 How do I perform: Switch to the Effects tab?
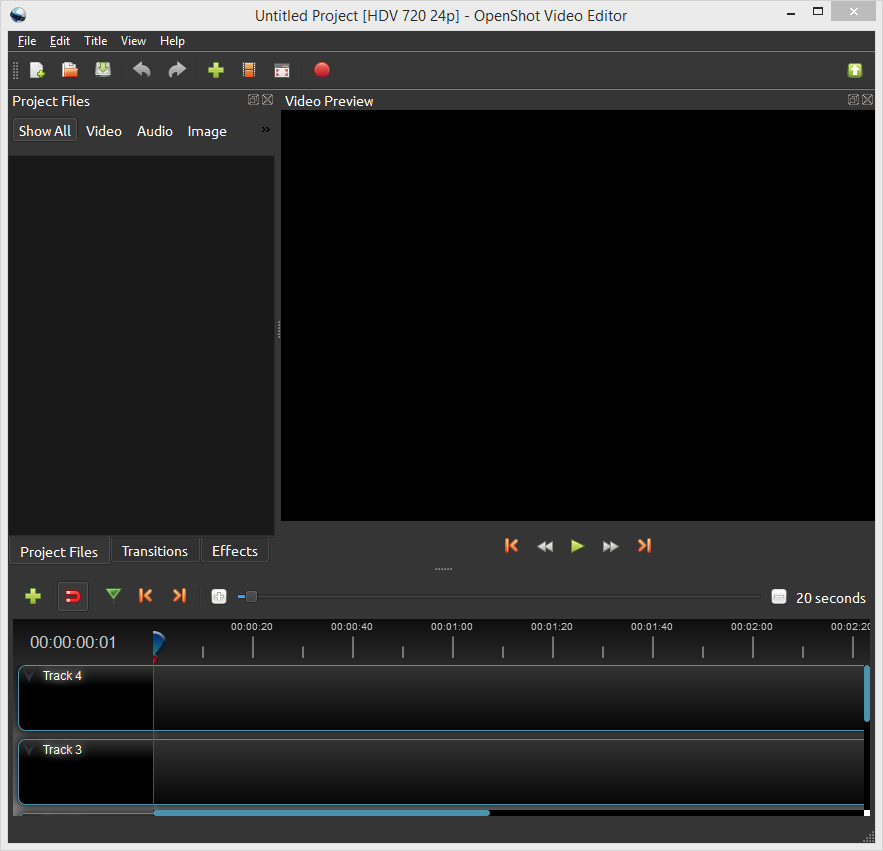[x=235, y=551]
